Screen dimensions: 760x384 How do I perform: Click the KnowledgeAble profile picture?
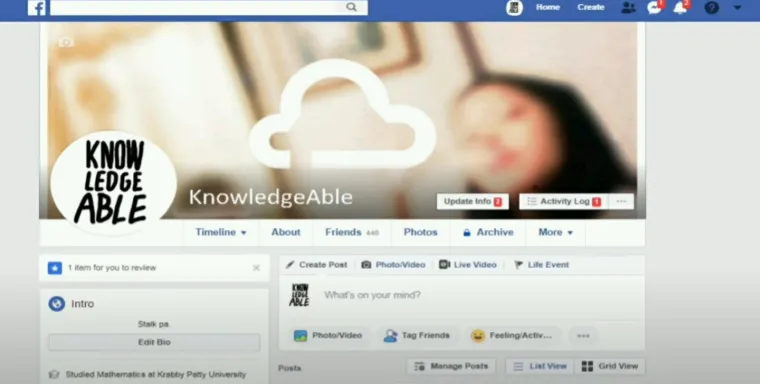pos(113,183)
